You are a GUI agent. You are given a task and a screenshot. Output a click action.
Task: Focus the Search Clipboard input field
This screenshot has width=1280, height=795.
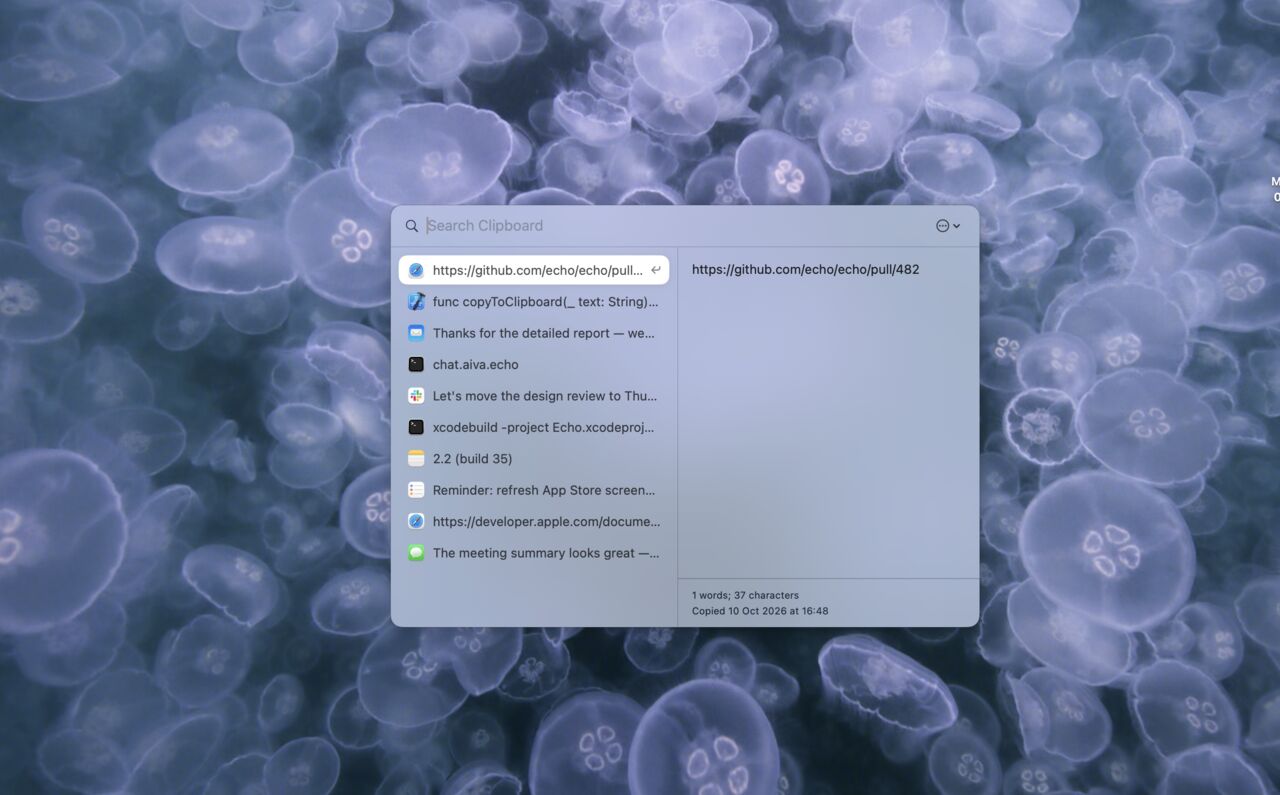pos(677,226)
